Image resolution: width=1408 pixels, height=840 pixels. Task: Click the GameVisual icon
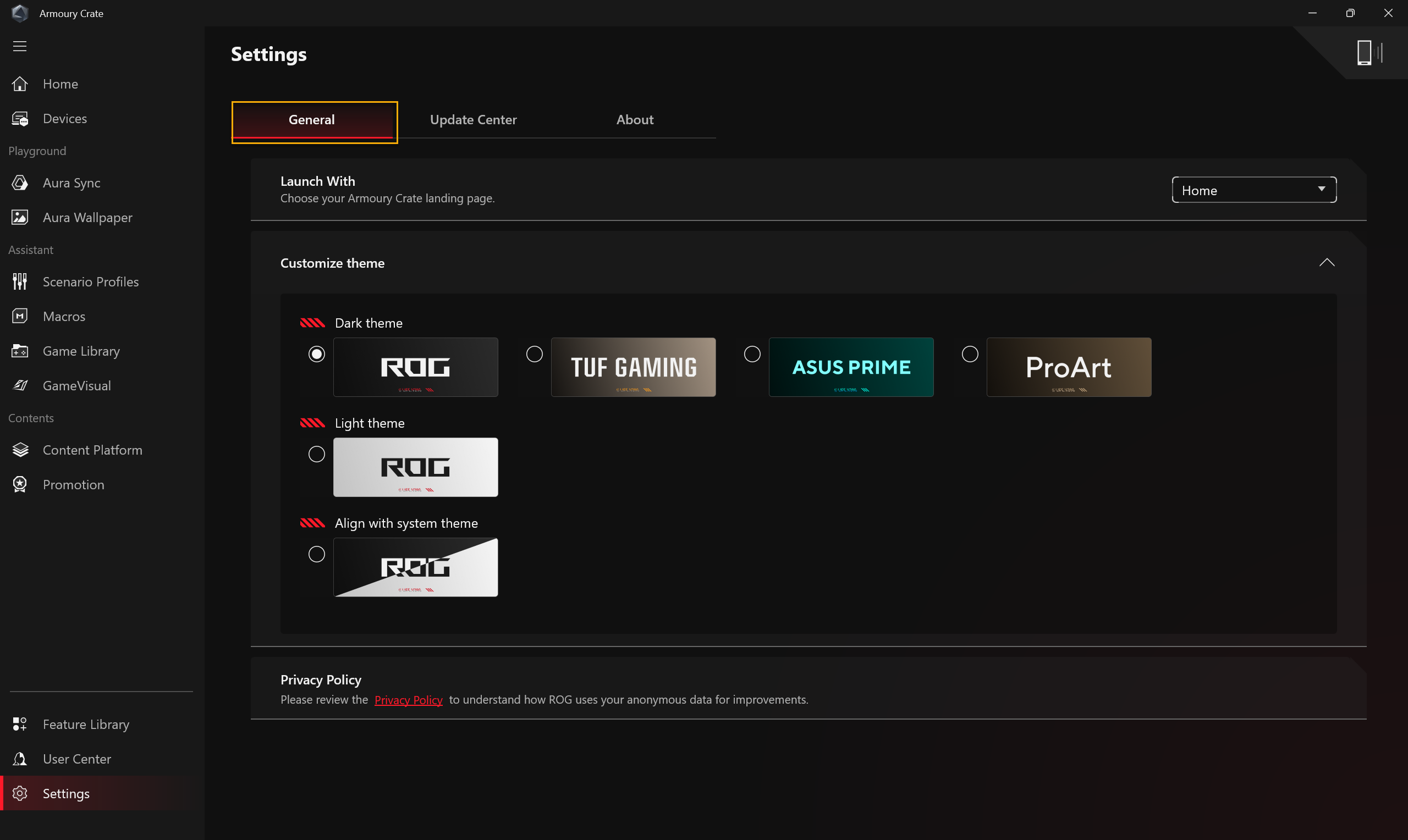point(20,385)
